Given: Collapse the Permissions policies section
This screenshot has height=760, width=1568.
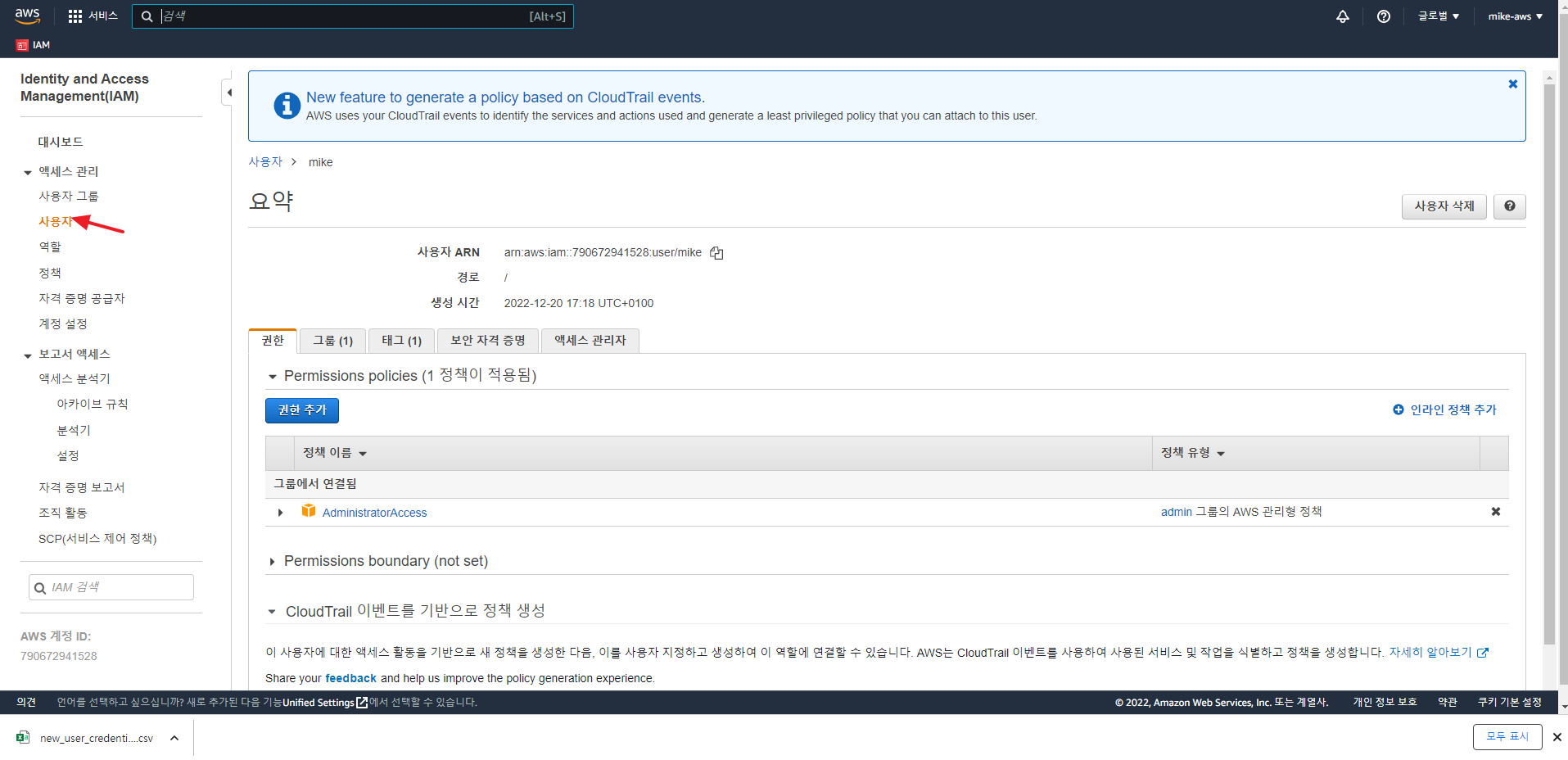Looking at the screenshot, I should click(273, 377).
